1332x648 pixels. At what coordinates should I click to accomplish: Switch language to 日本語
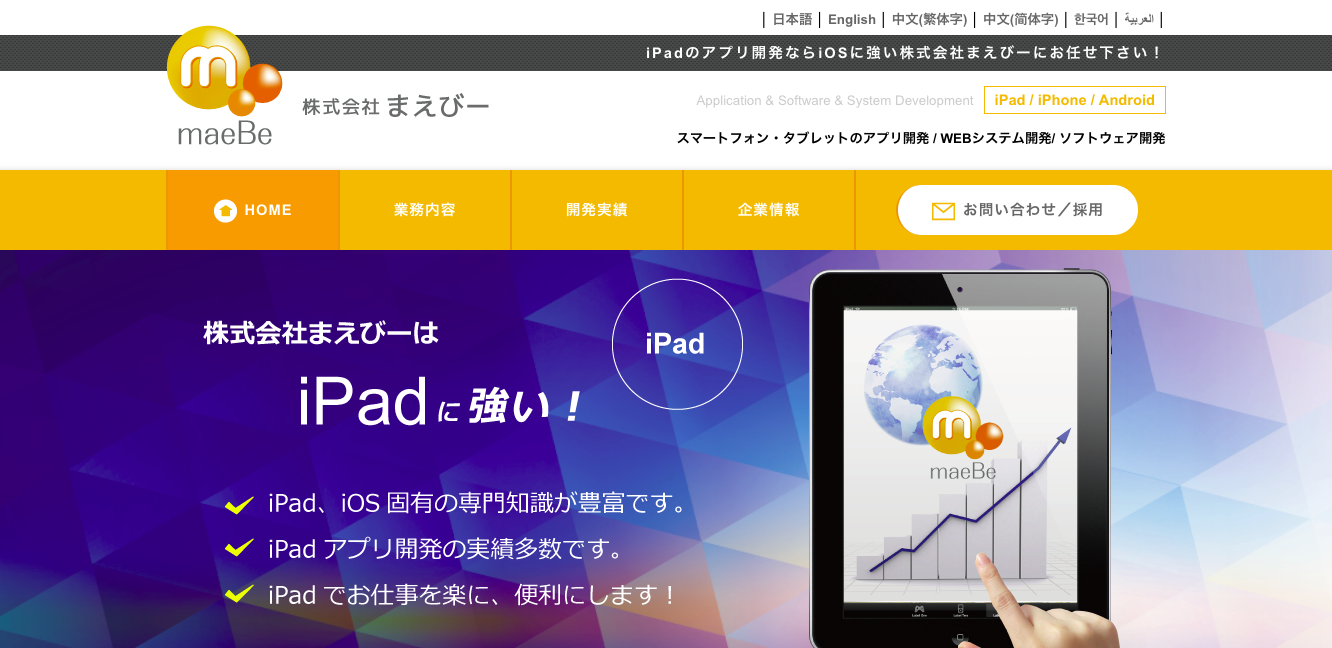point(792,19)
